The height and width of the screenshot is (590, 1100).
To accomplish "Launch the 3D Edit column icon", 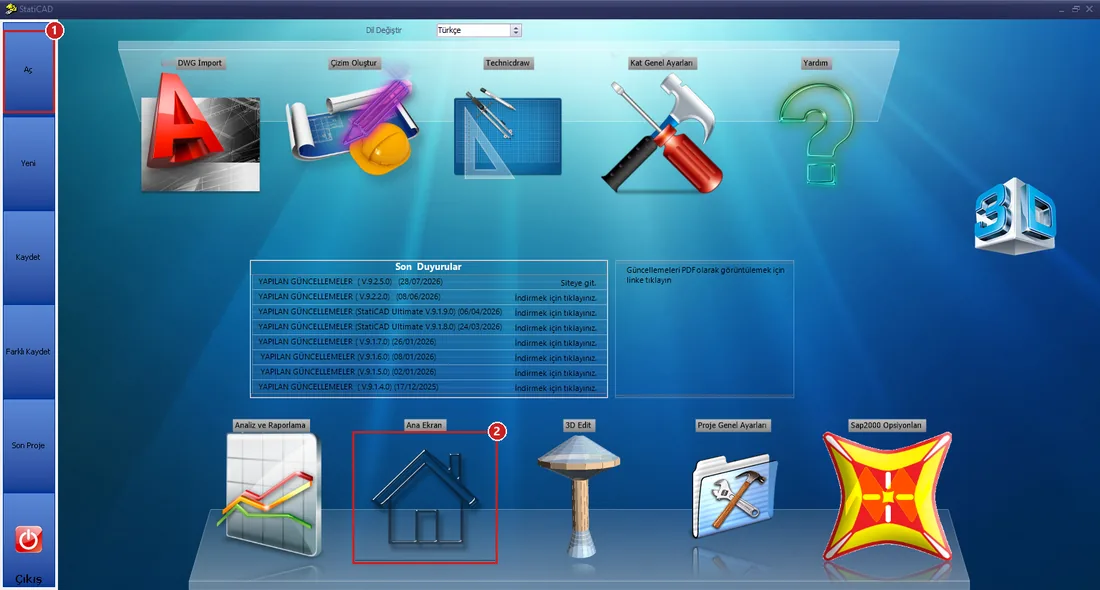I will coord(579,496).
